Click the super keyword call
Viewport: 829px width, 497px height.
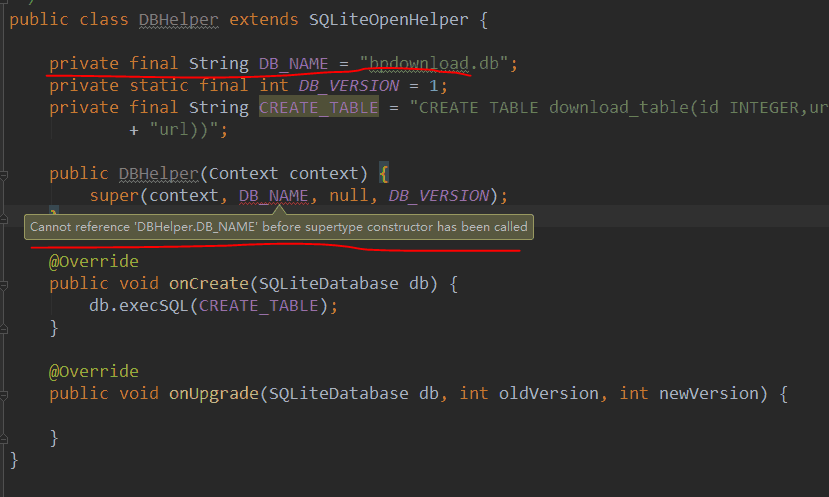tap(114, 196)
